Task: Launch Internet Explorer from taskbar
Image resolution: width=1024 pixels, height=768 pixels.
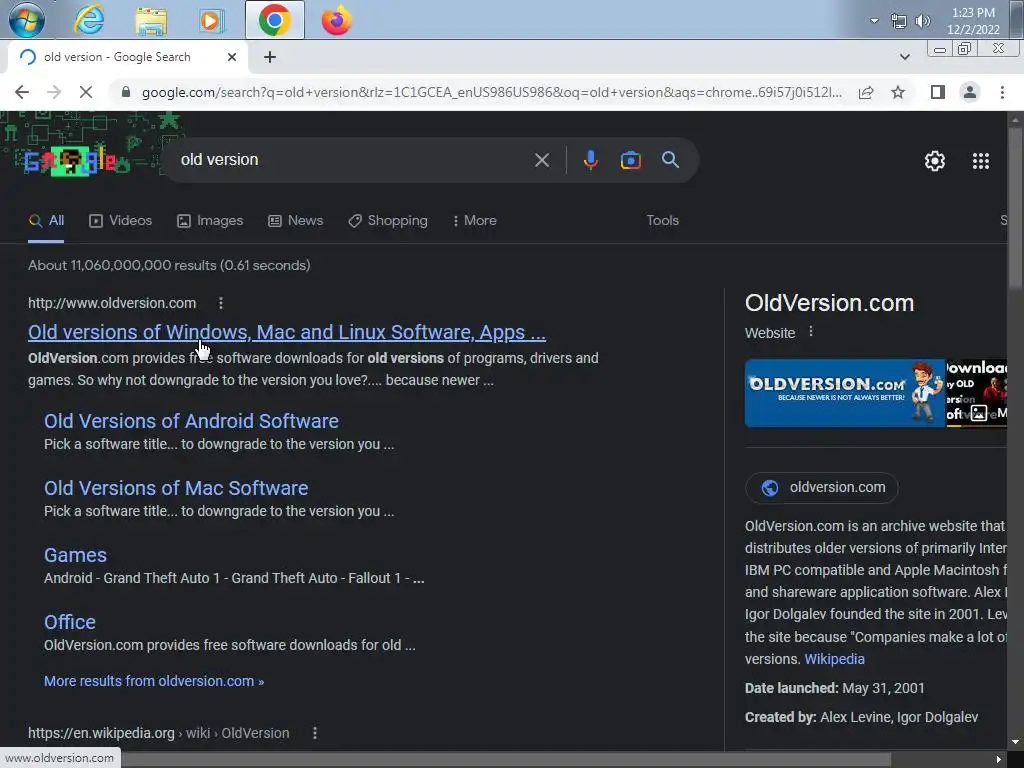Action: (x=89, y=20)
